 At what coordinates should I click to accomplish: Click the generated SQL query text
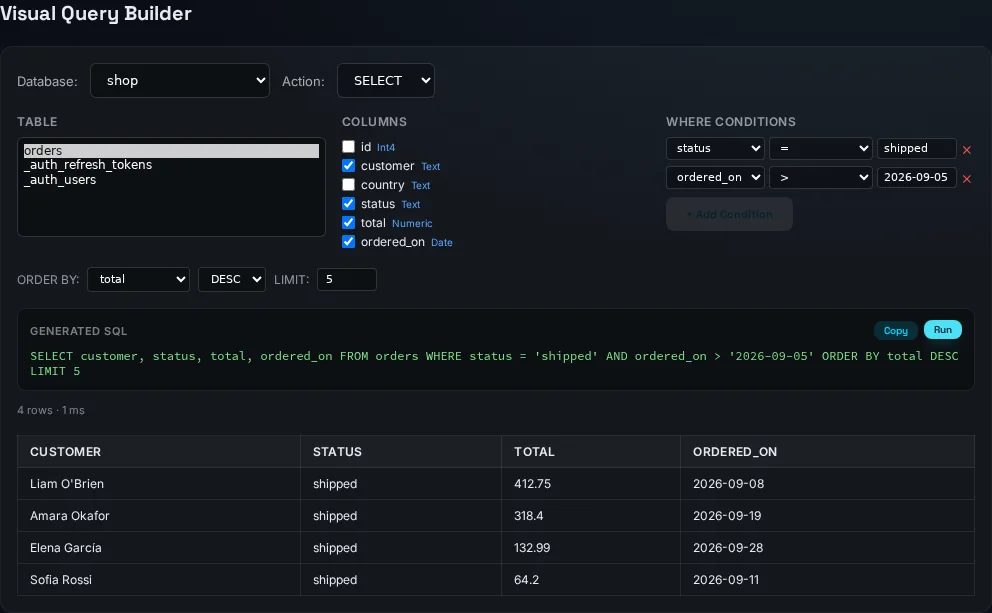click(x=494, y=364)
